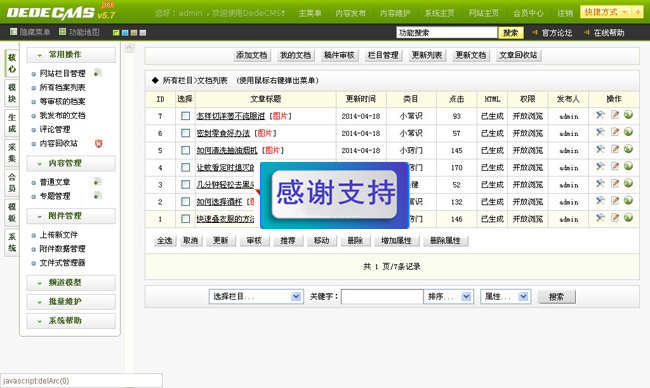Click the green preview globe for article ID 4

pos(628,166)
